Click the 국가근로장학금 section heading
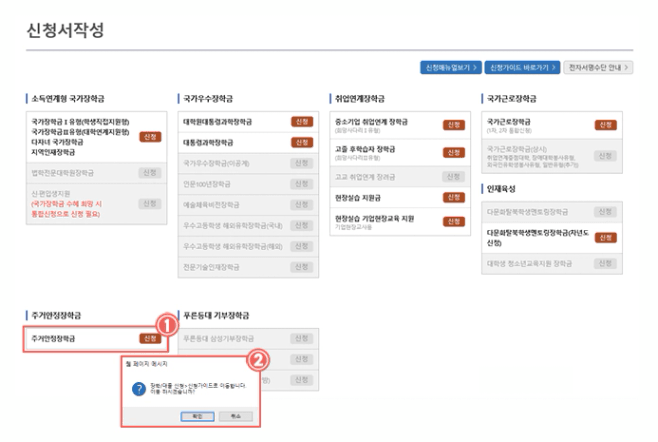The width and height of the screenshot is (658, 442). point(512,99)
